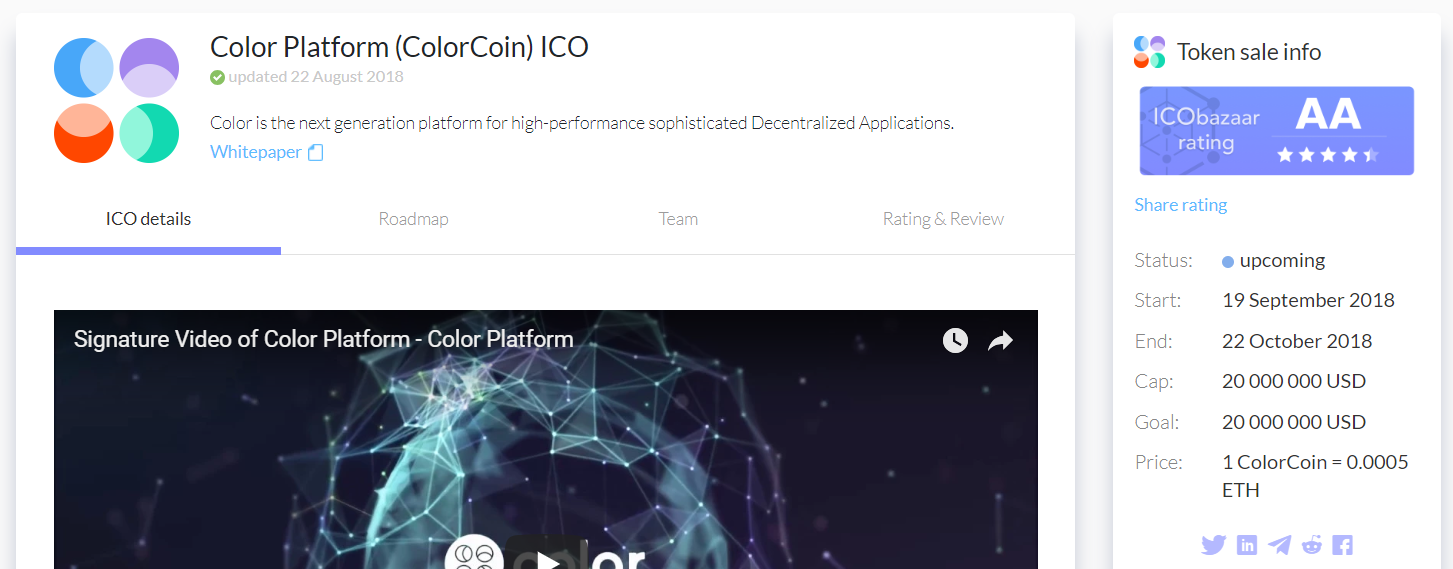Open the Reddit social icon
Image resolution: width=1453 pixels, height=569 pixels.
(x=1312, y=545)
